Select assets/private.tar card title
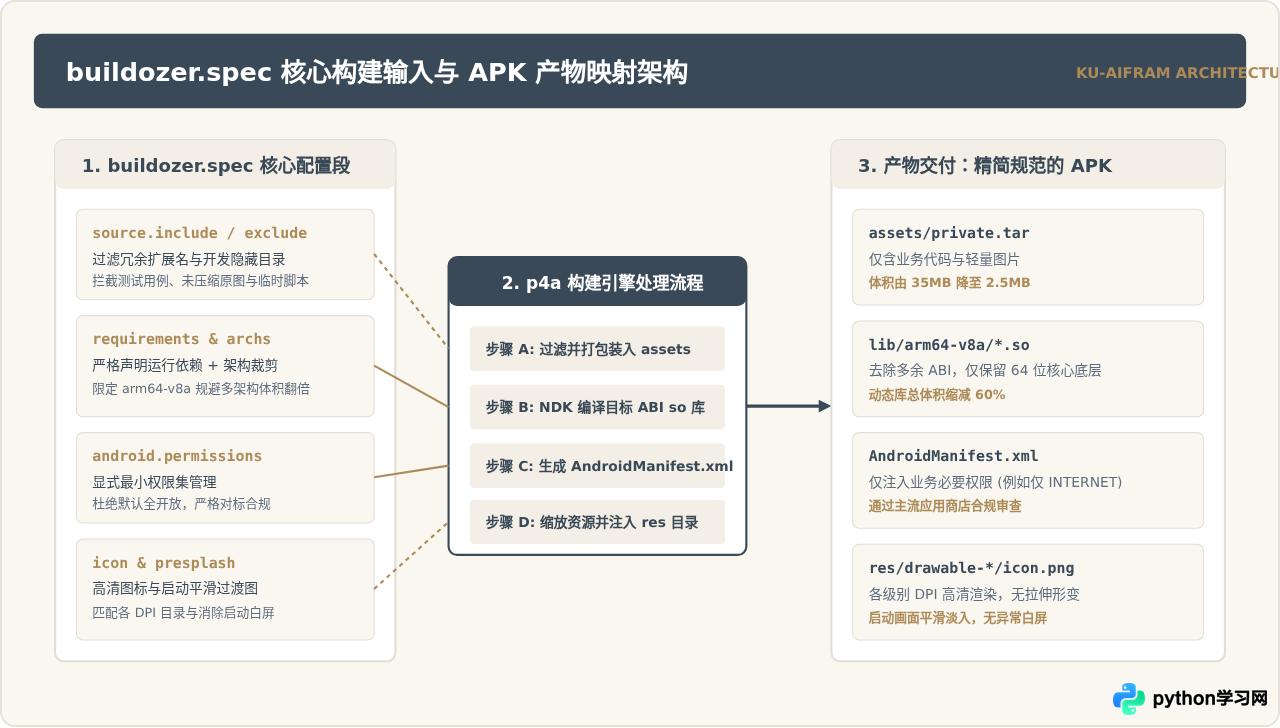 [949, 233]
